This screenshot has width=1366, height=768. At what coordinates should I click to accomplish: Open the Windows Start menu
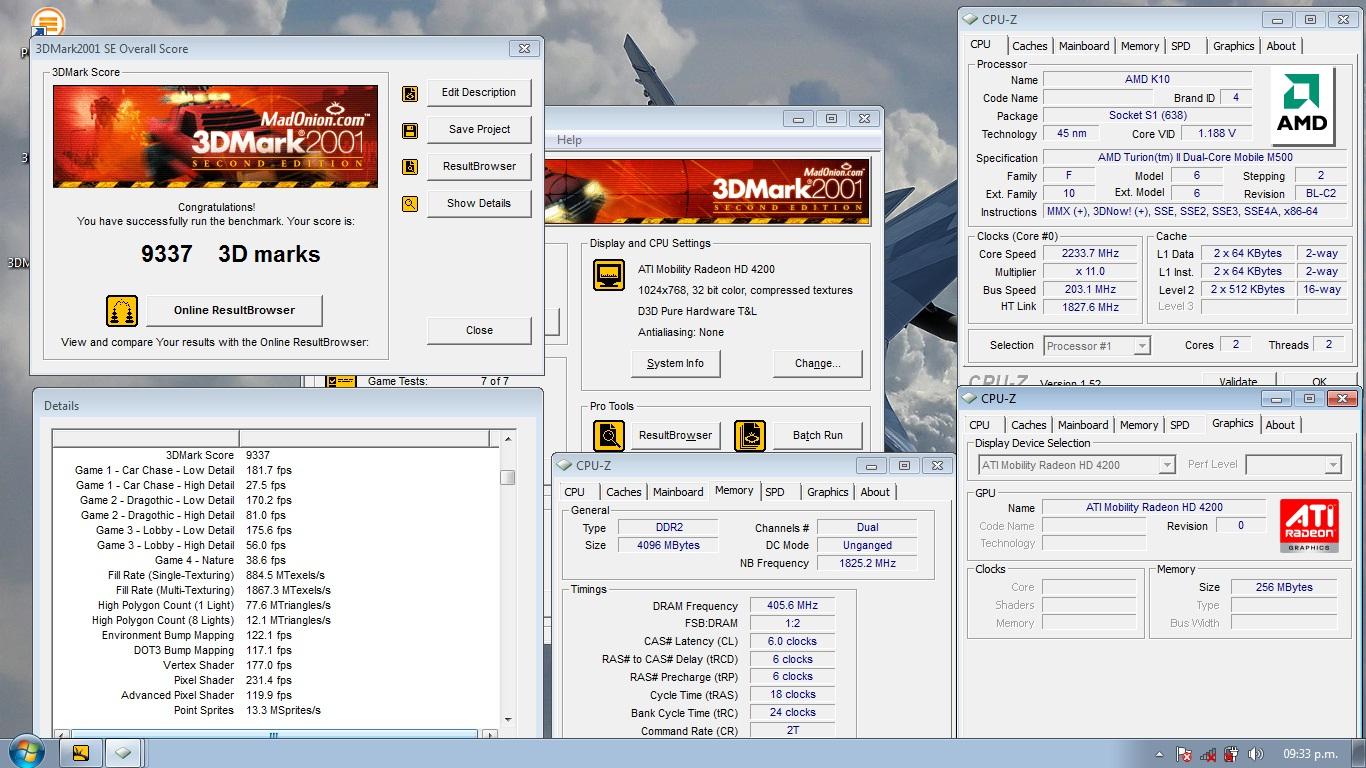point(24,752)
